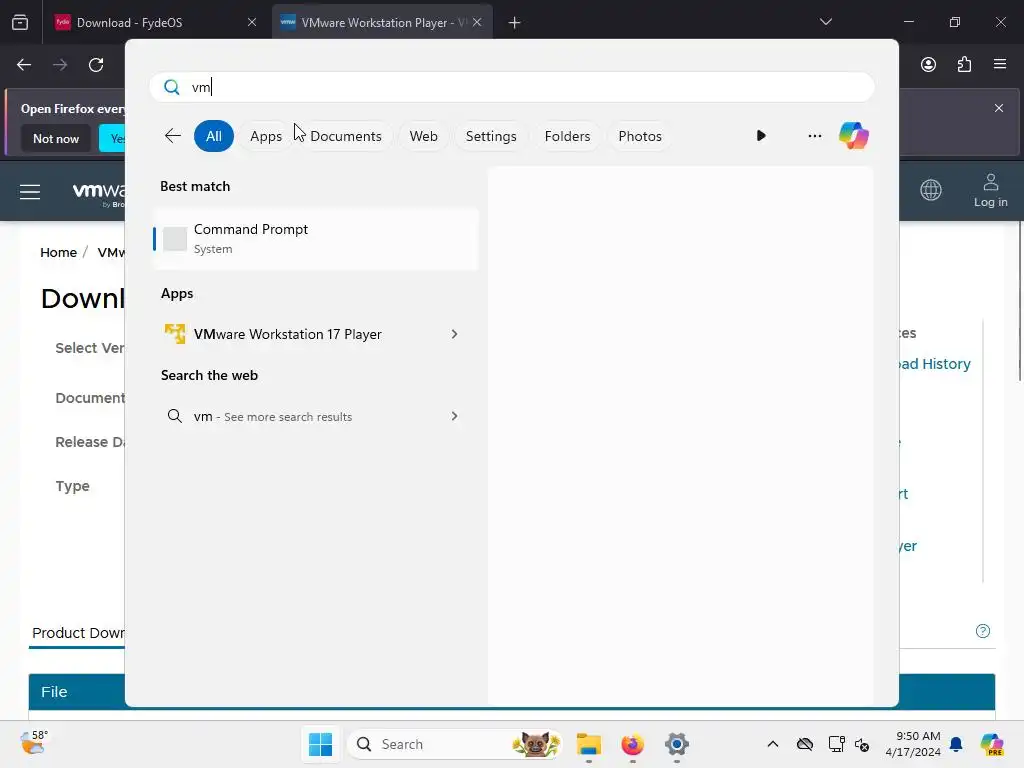Switch to the Web filter tab
The width and height of the screenshot is (1024, 768).
423,136
